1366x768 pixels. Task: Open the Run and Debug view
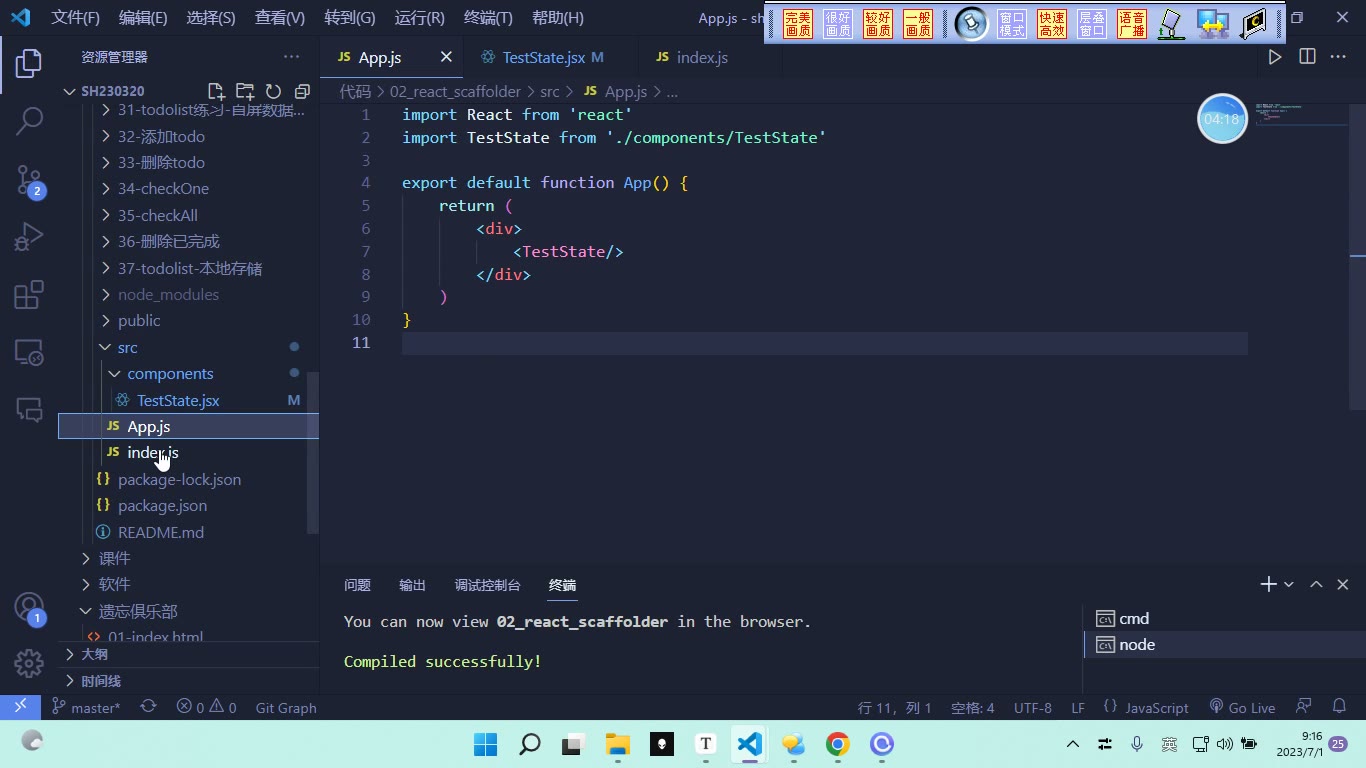(x=29, y=237)
